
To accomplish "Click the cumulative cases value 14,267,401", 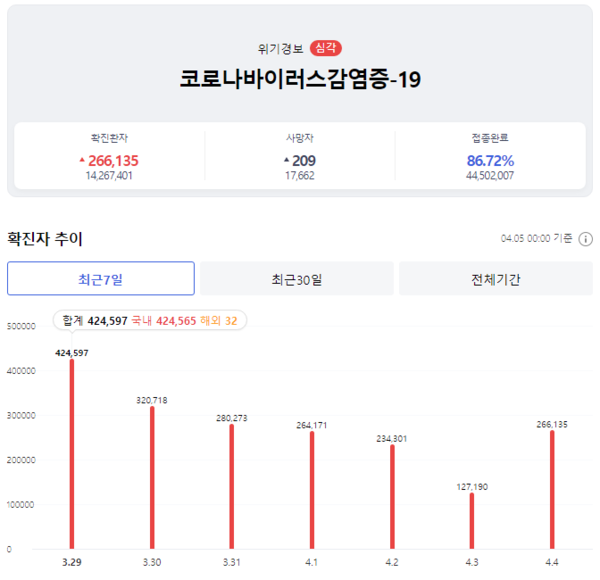I will pos(109,176).
